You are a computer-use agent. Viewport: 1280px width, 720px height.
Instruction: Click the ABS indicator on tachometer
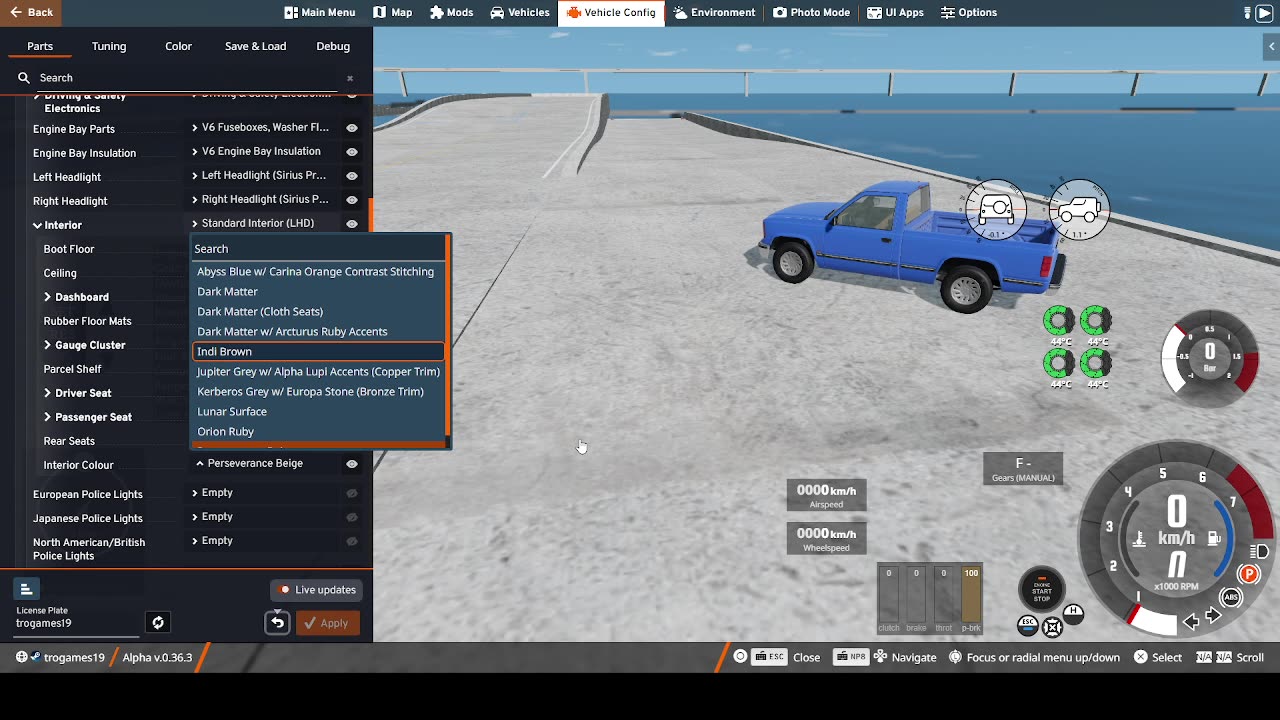pyautogui.click(x=1231, y=597)
